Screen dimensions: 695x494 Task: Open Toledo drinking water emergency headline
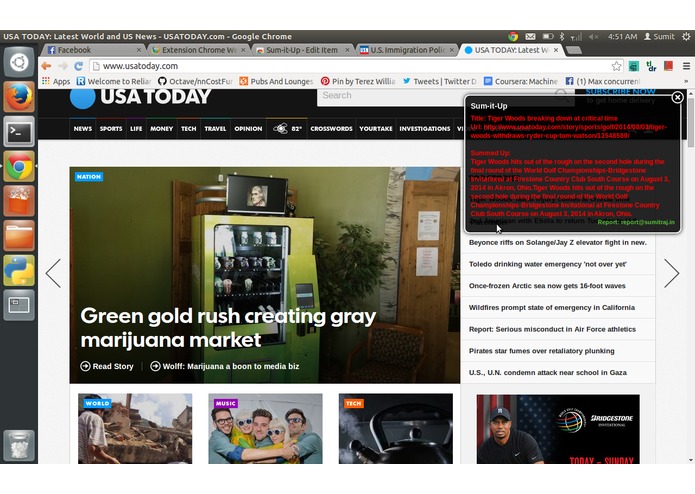coord(547,264)
